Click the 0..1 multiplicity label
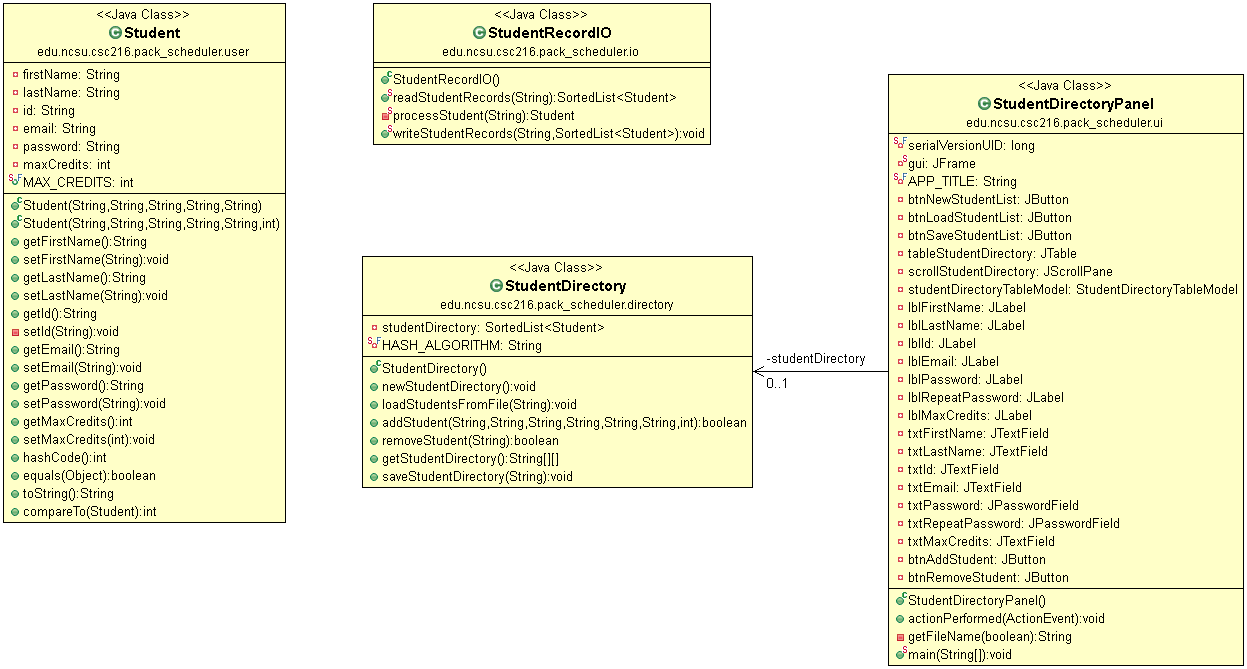1247x669 pixels. pos(775,381)
